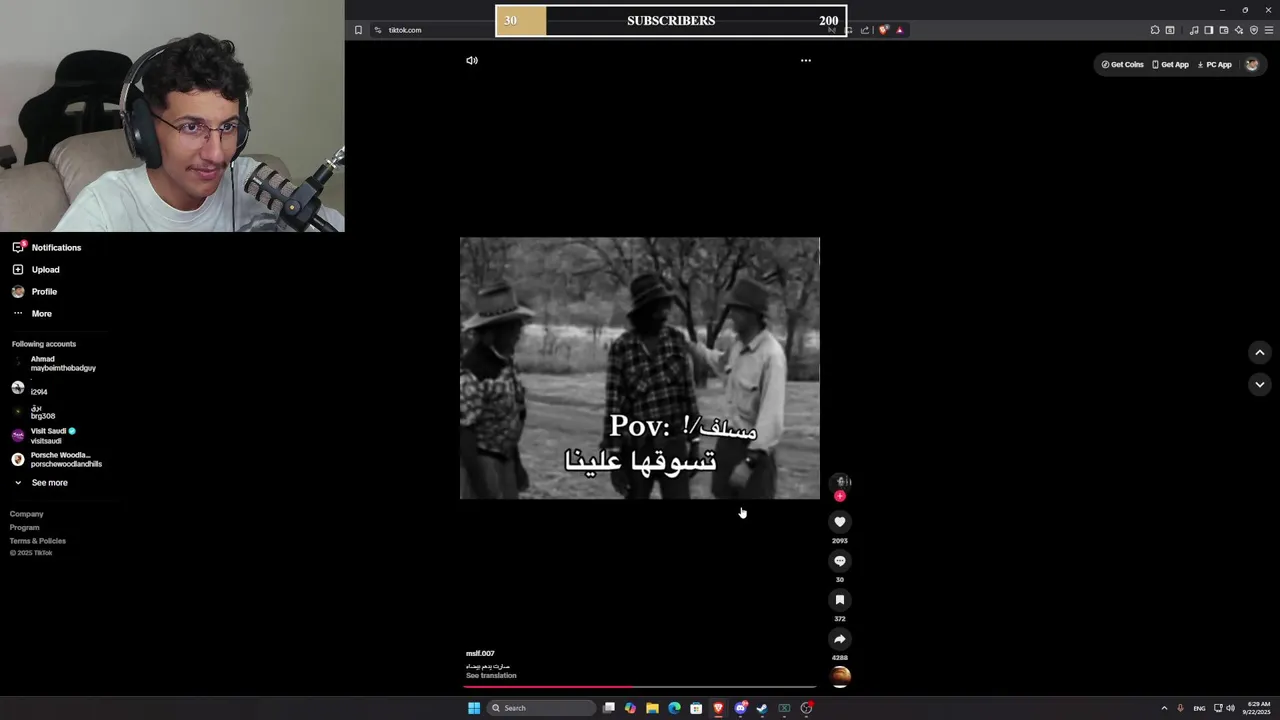The width and height of the screenshot is (1280, 720).
Task: Click msff.007 username under video
Action: [x=480, y=653]
